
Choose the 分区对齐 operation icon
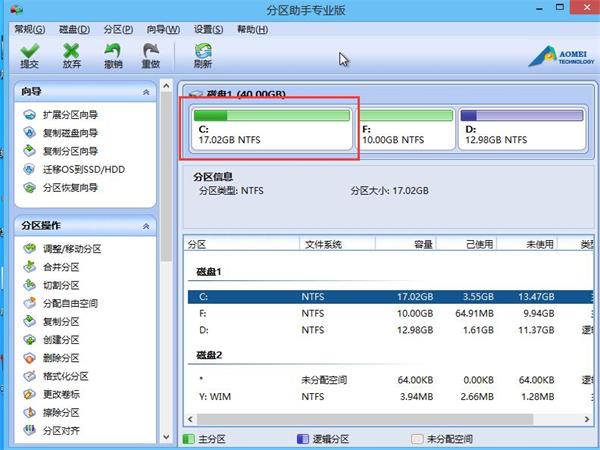click(x=29, y=430)
